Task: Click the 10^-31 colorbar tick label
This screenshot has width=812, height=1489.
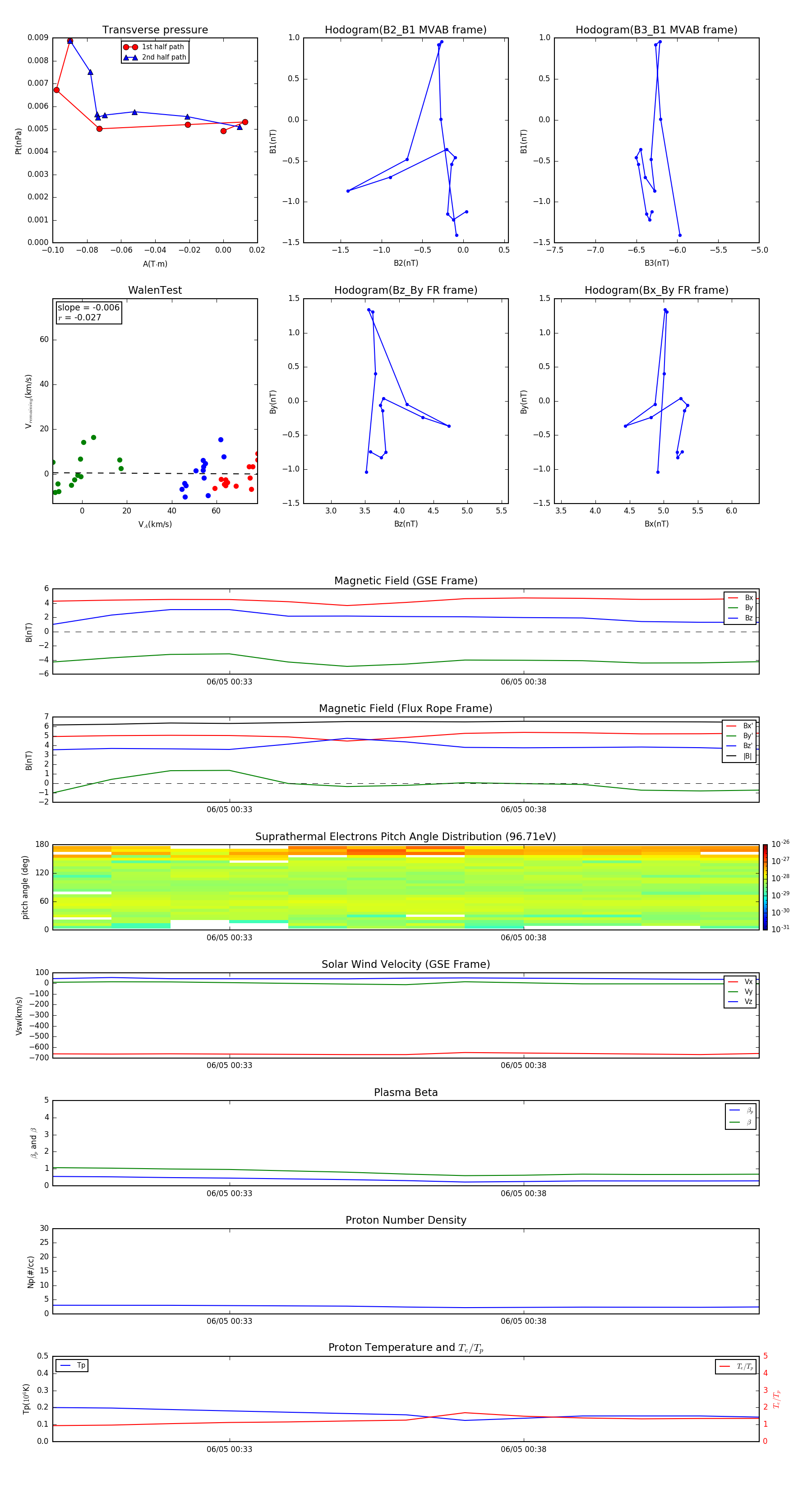Action: point(780,929)
